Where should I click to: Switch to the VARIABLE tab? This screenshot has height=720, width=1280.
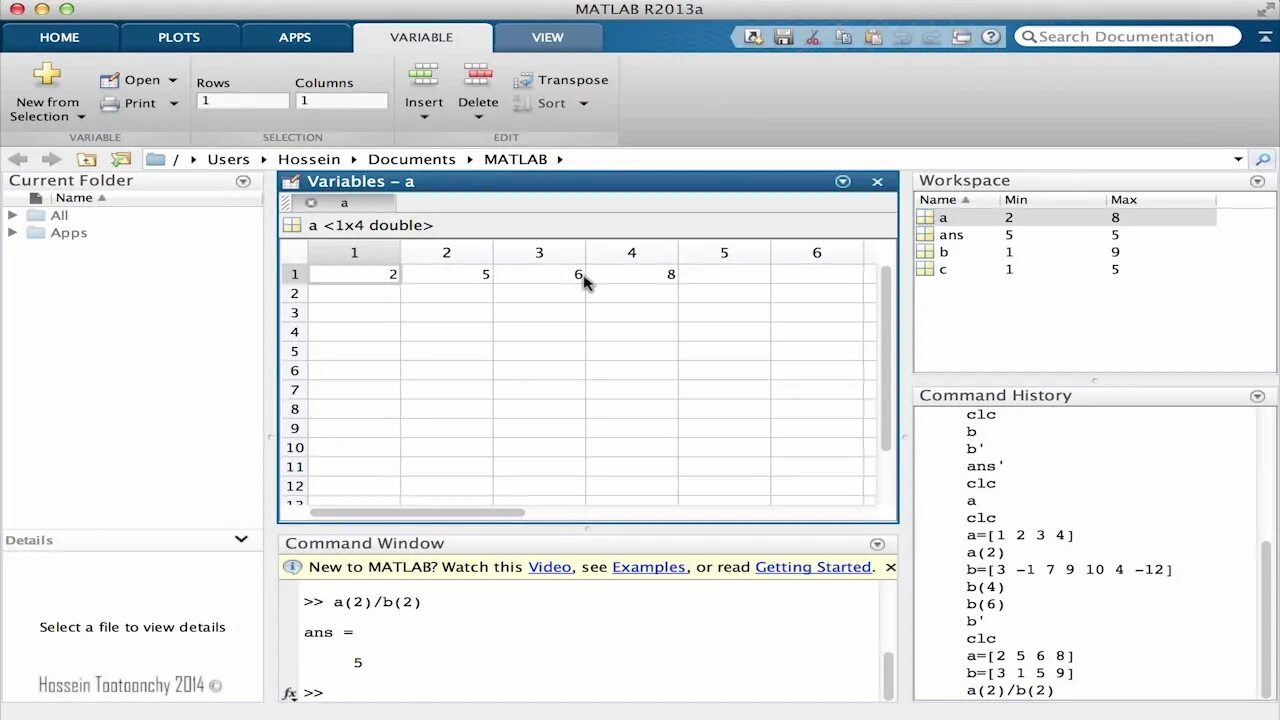pyautogui.click(x=422, y=37)
